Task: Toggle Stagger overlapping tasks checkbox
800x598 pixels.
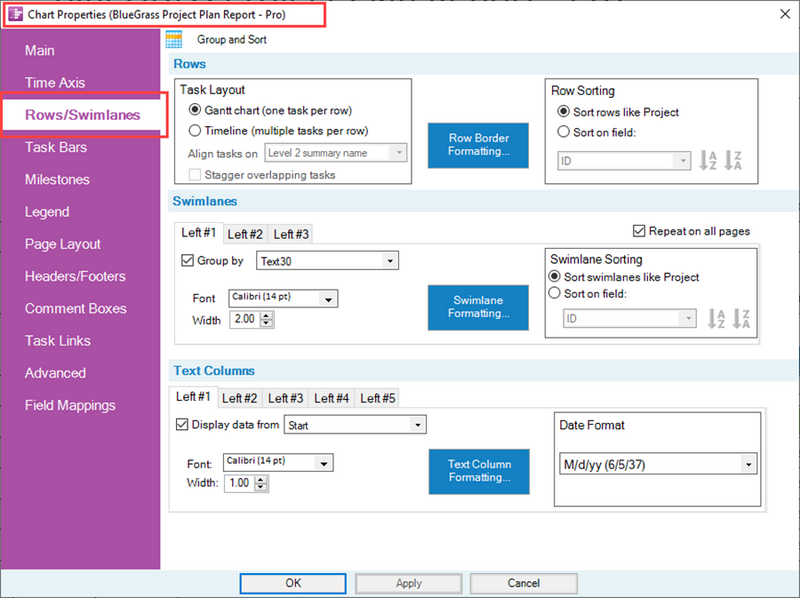Action: pyautogui.click(x=194, y=175)
